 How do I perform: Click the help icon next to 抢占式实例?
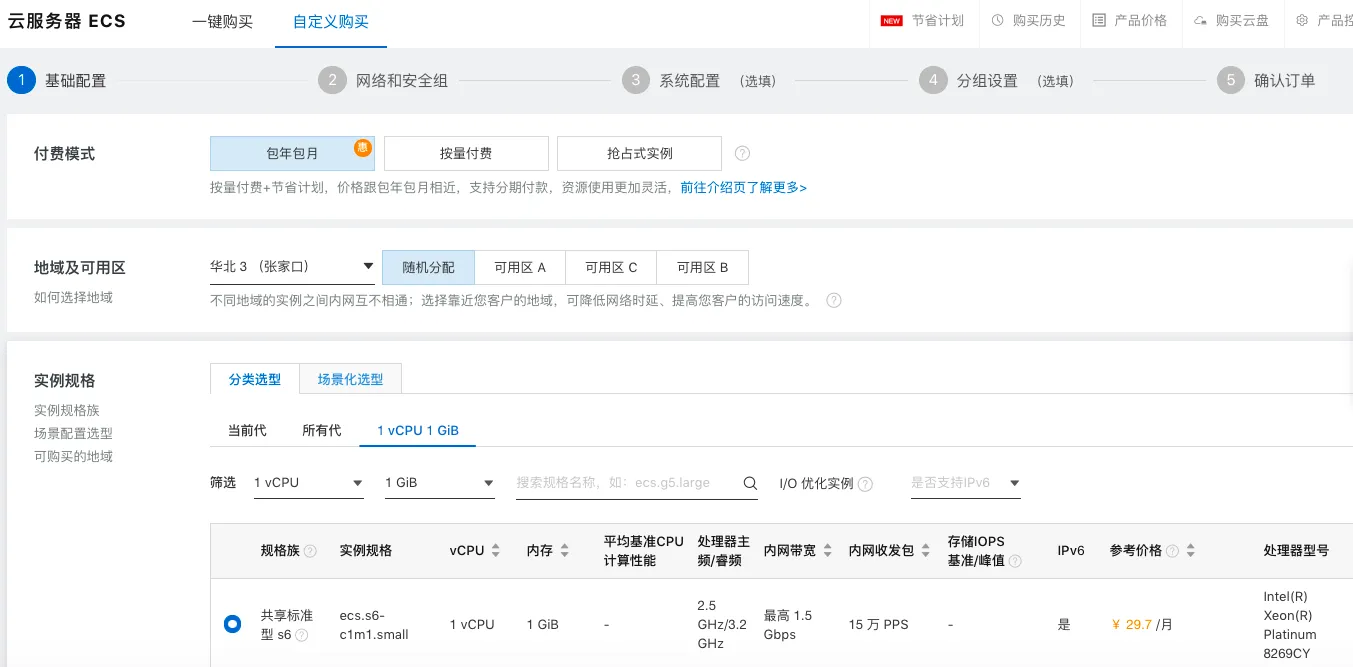coord(740,153)
